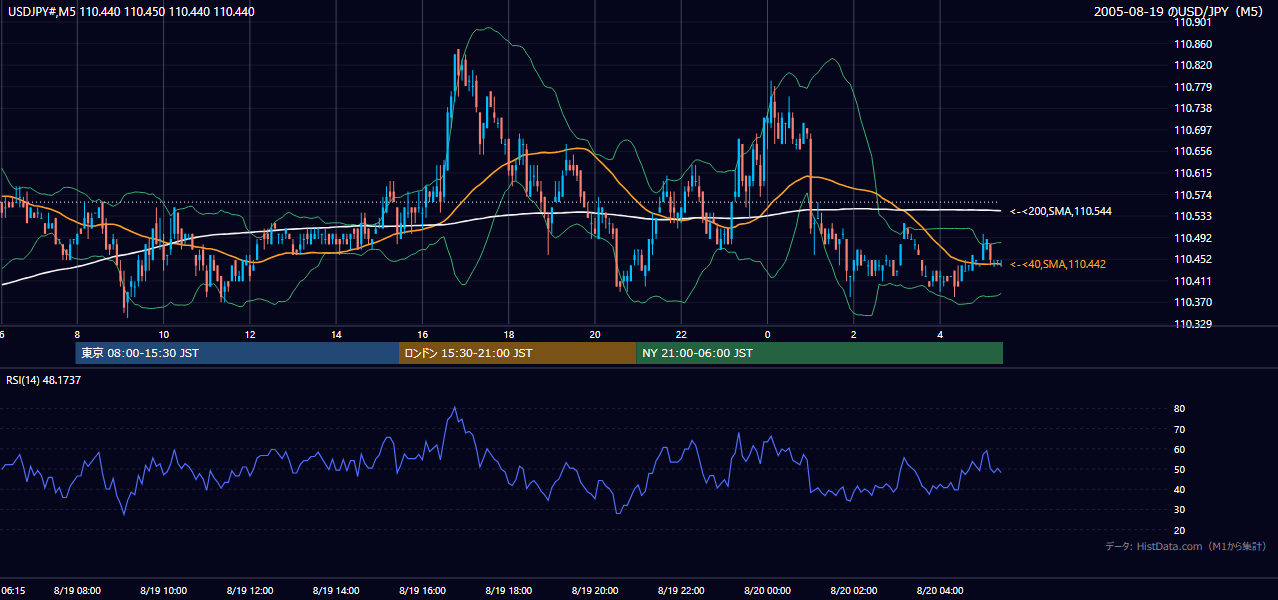Image resolution: width=1278 pixels, height=600 pixels.
Task: Click the 8/19 10:00 bottom time label
Action: (x=163, y=591)
